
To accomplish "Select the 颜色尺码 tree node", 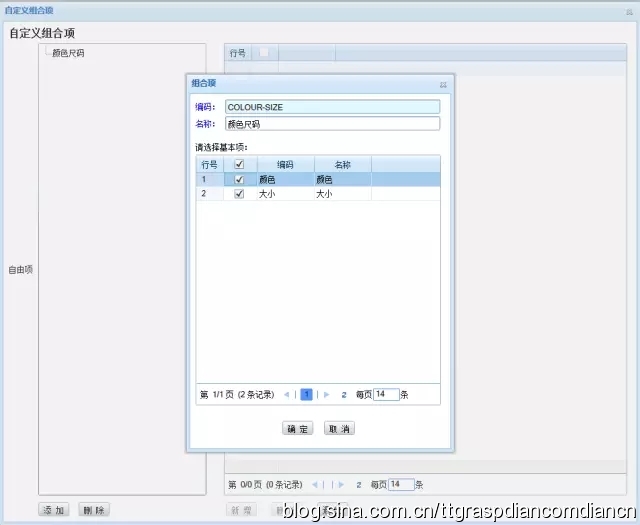I will (x=68, y=53).
